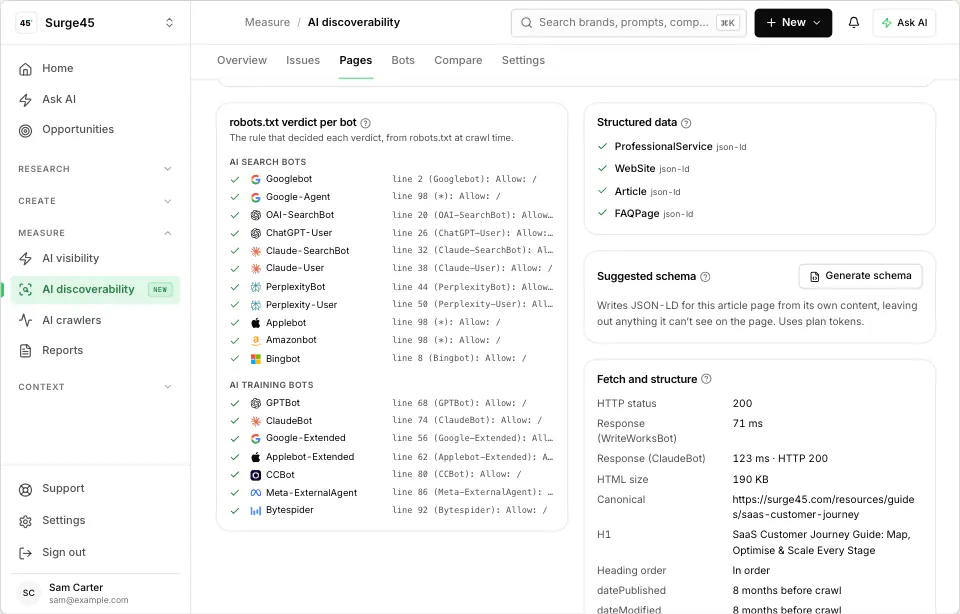Screen dimensions: 960x614
Task: Click the Measure breadcrumb link
Action: click(267, 22)
